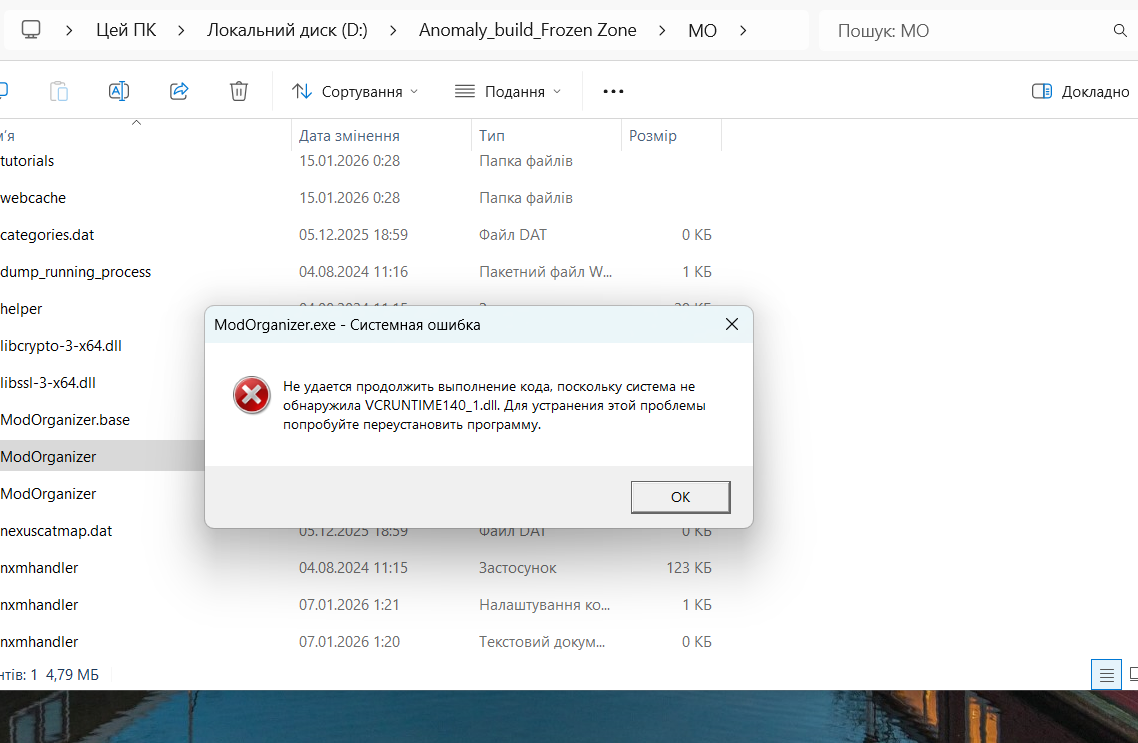Close the ModOrganizer.exe error dialog
1138x743 pixels.
(x=731, y=325)
